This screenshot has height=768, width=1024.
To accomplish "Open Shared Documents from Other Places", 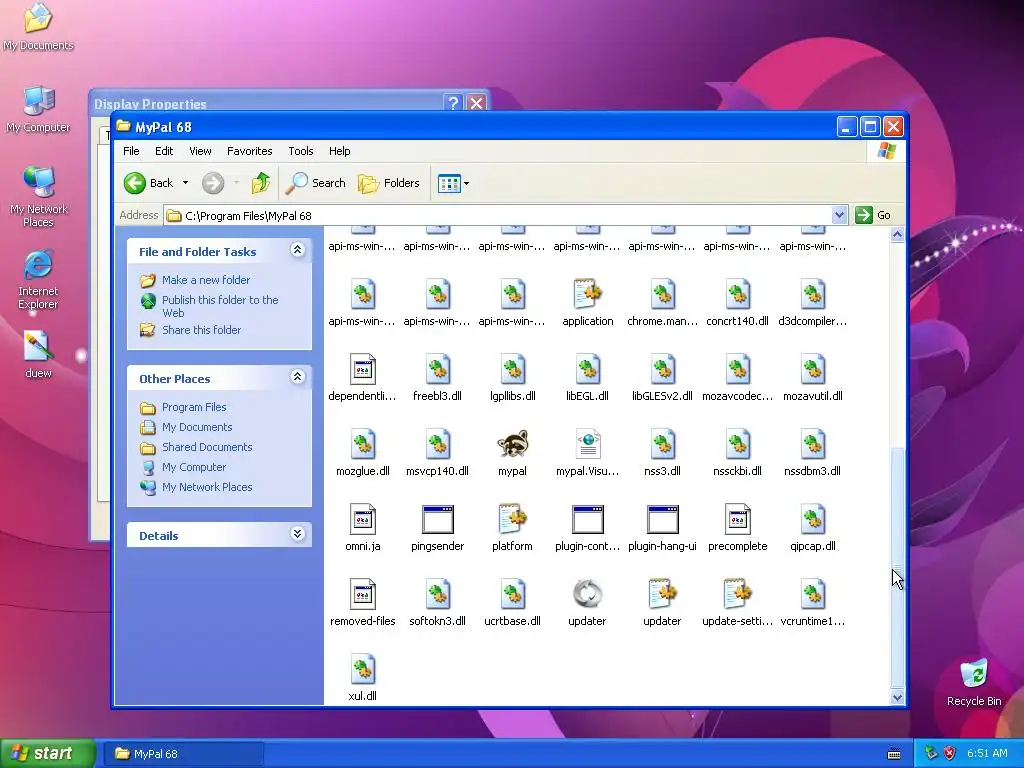I will [207, 447].
